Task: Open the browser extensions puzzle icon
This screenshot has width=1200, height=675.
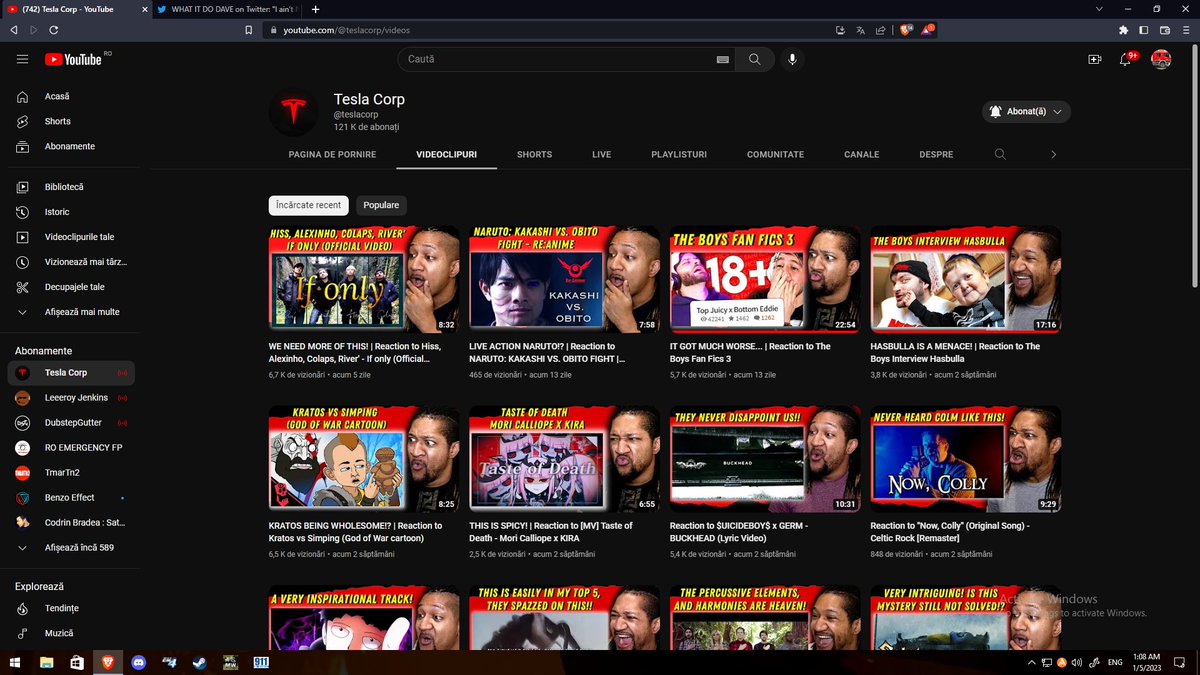Action: tap(1123, 30)
